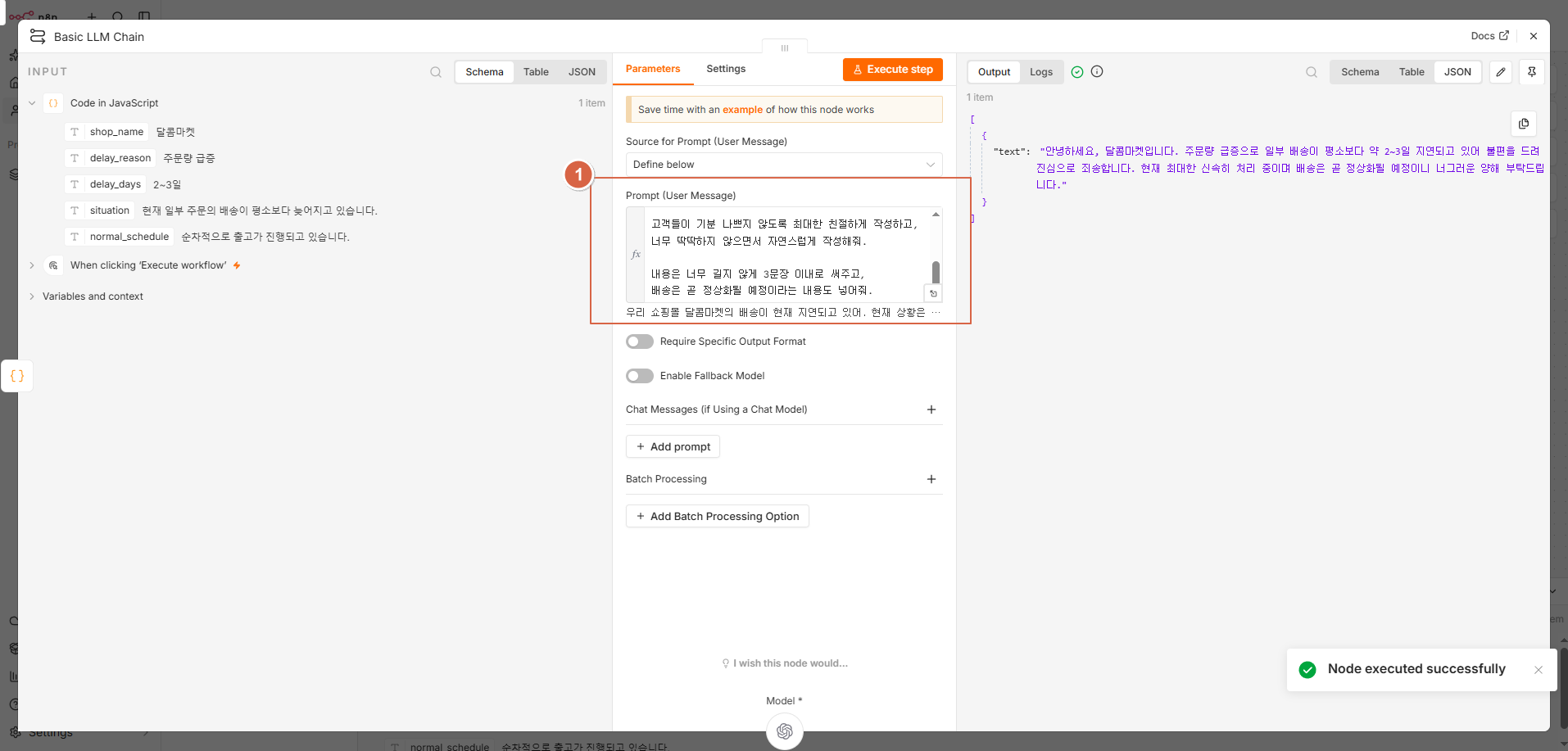The image size is (1568, 751).
Task: Click 'I wish this node would...' link
Action: pos(785,663)
